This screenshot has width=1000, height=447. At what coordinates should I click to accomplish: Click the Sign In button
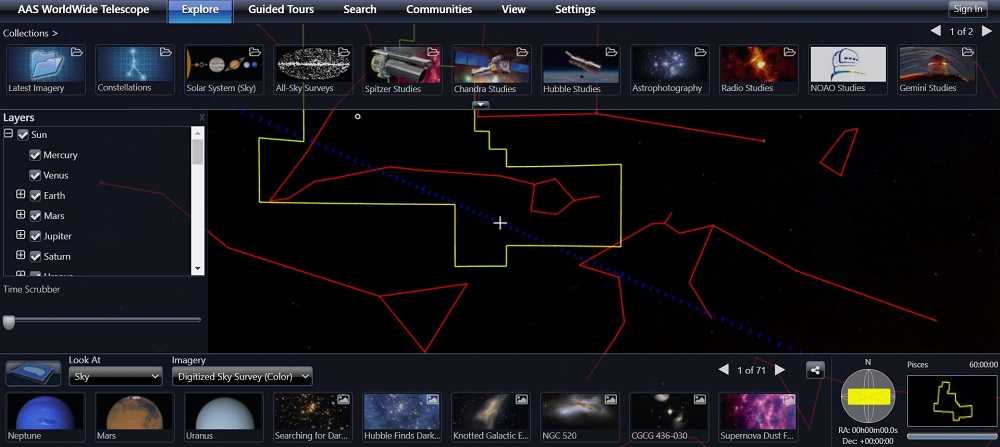(967, 9)
